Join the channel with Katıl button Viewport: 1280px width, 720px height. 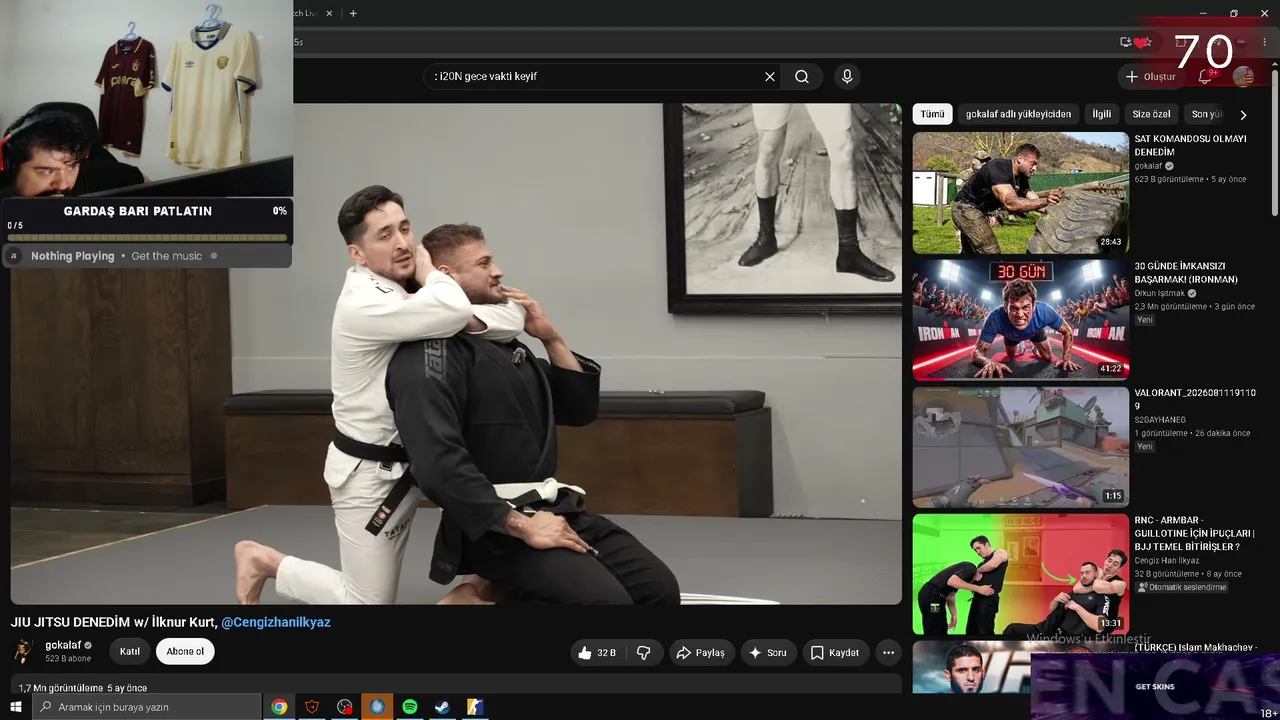pos(130,652)
